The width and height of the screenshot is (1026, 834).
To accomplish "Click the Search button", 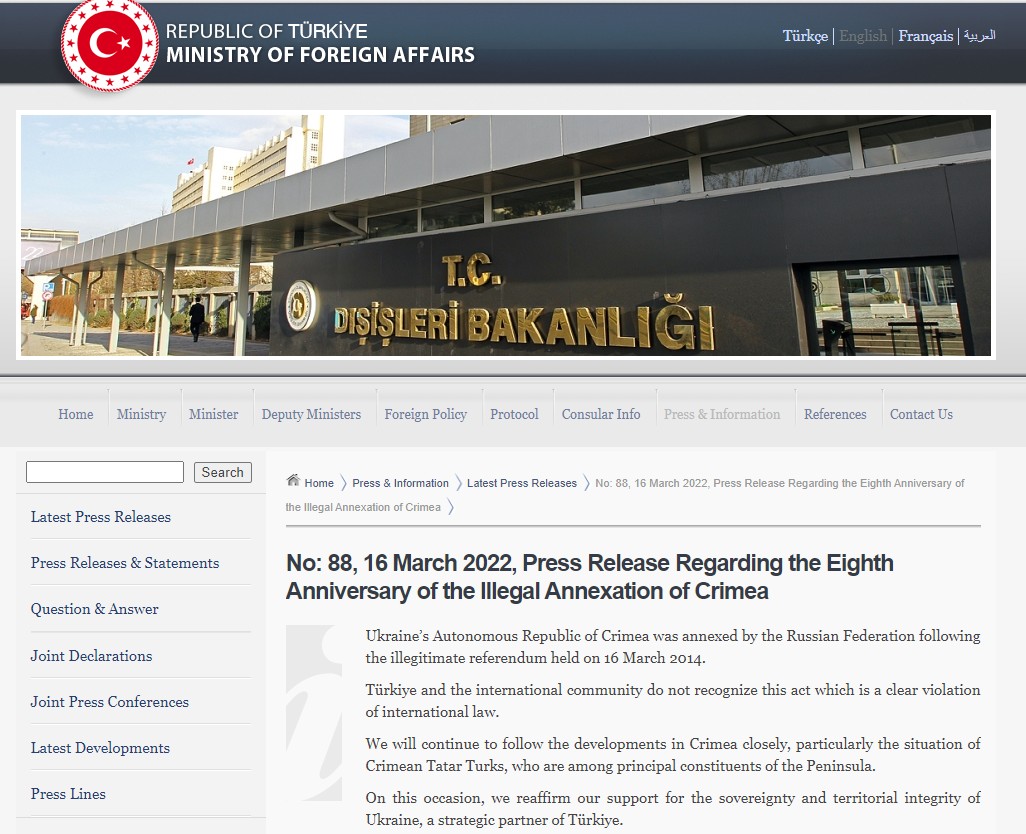I will point(222,472).
